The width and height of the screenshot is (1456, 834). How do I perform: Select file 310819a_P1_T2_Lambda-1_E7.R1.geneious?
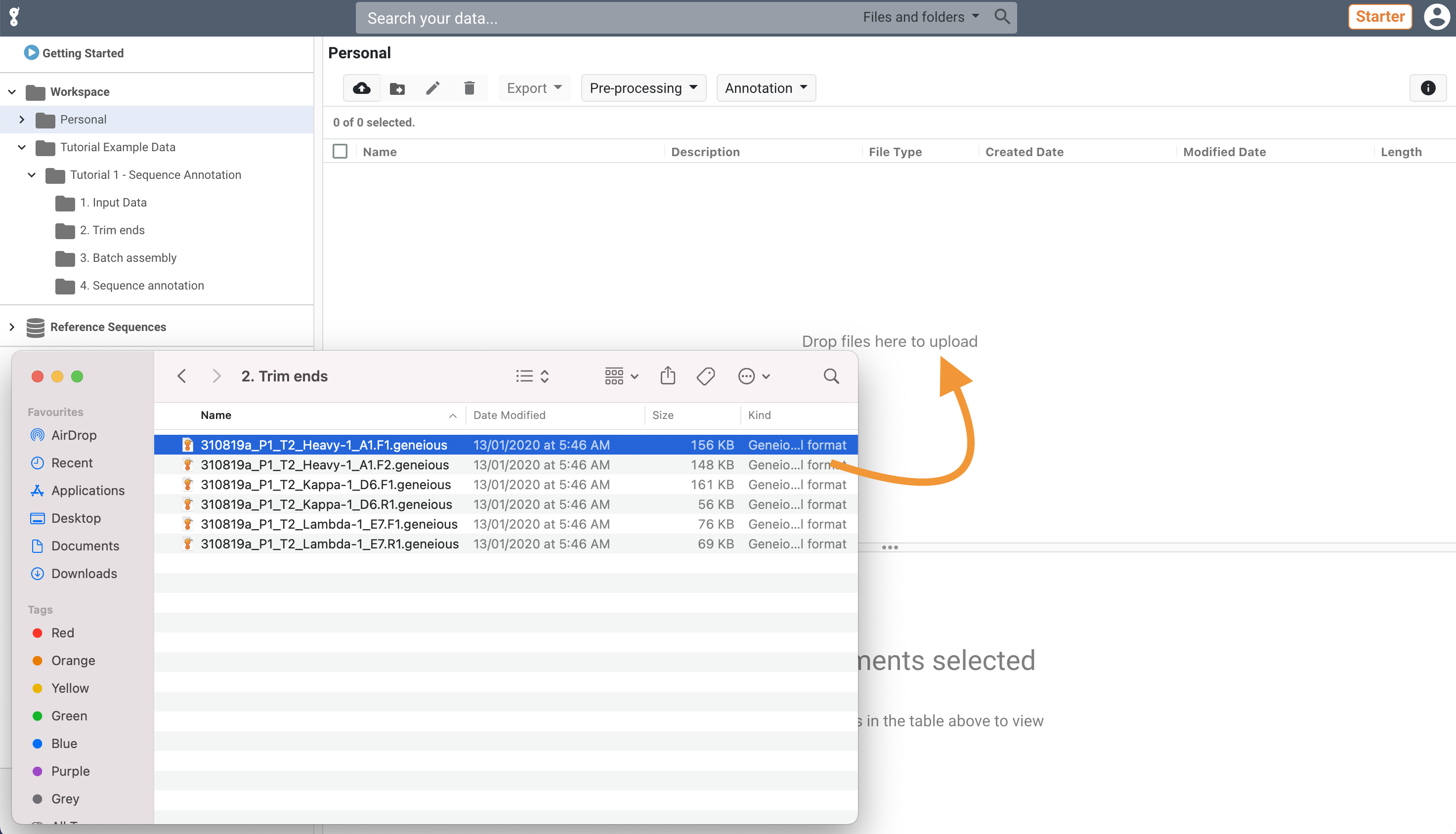[506, 543]
